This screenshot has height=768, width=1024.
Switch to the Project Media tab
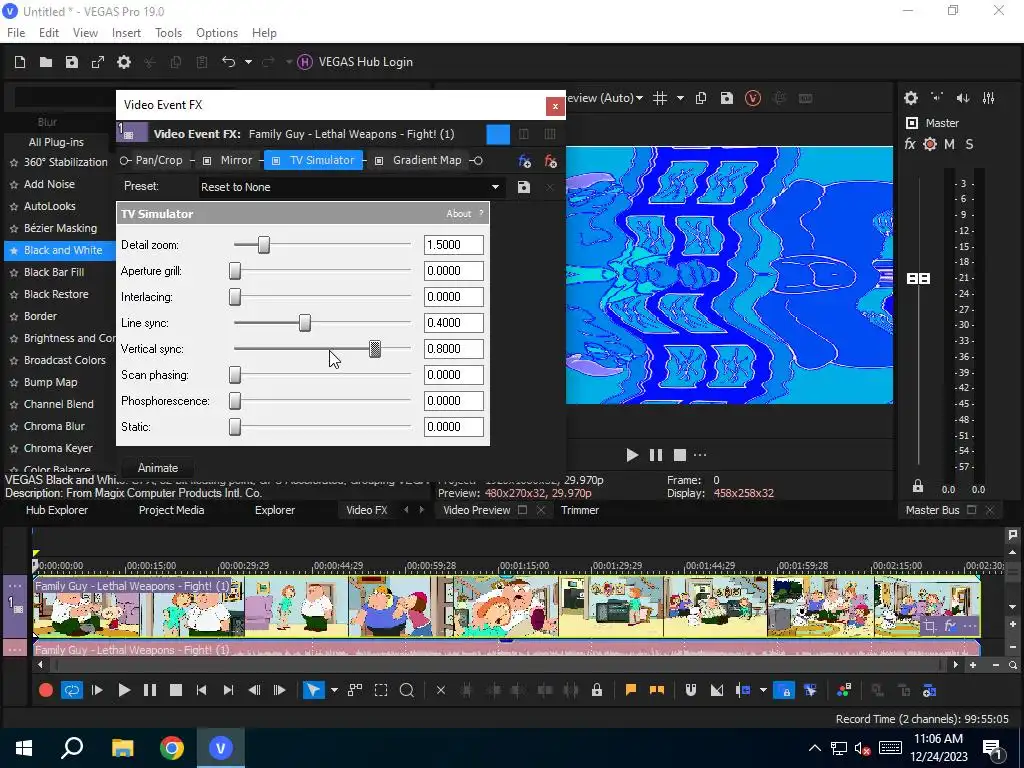tap(171, 510)
